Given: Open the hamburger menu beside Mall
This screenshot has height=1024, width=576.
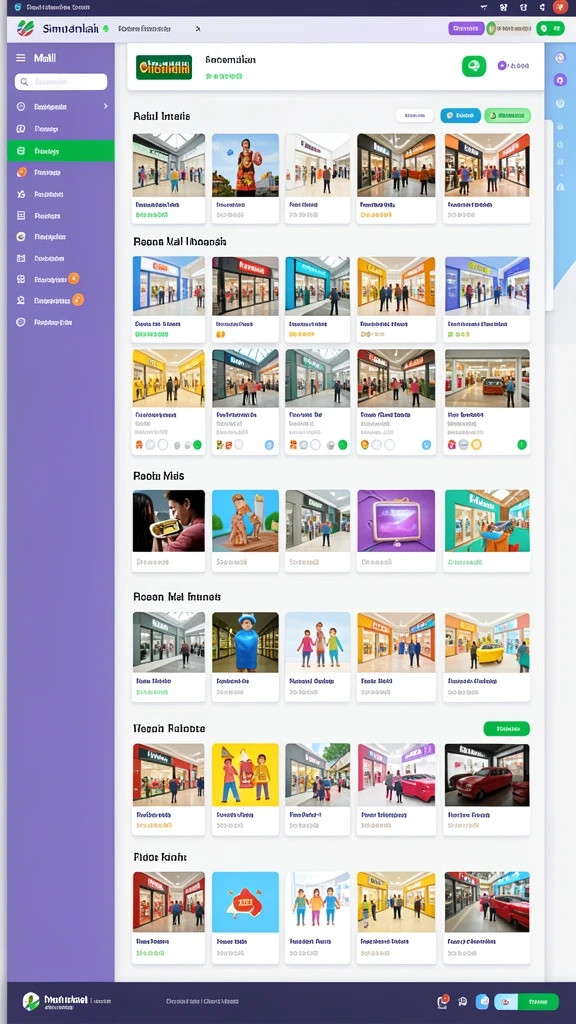Looking at the screenshot, I should (21, 58).
